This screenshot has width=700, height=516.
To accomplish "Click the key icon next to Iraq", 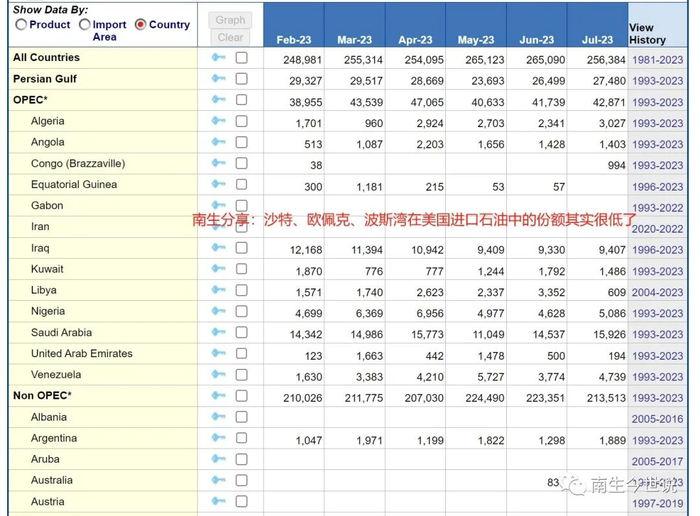I will coord(218,248).
